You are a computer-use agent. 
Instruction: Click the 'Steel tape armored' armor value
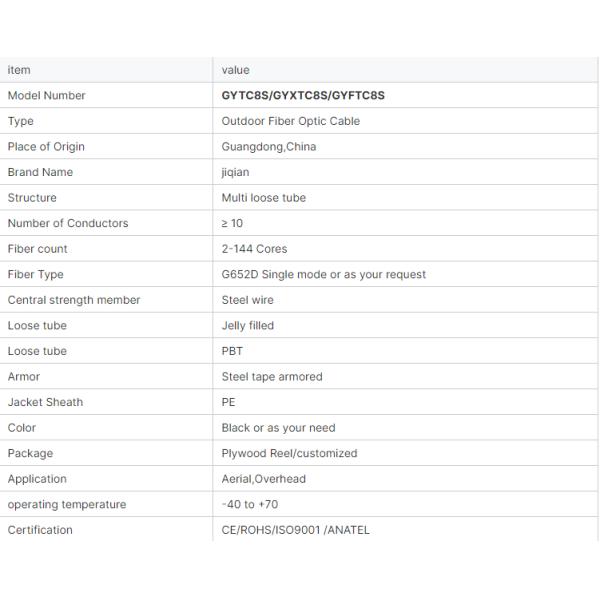click(272, 377)
